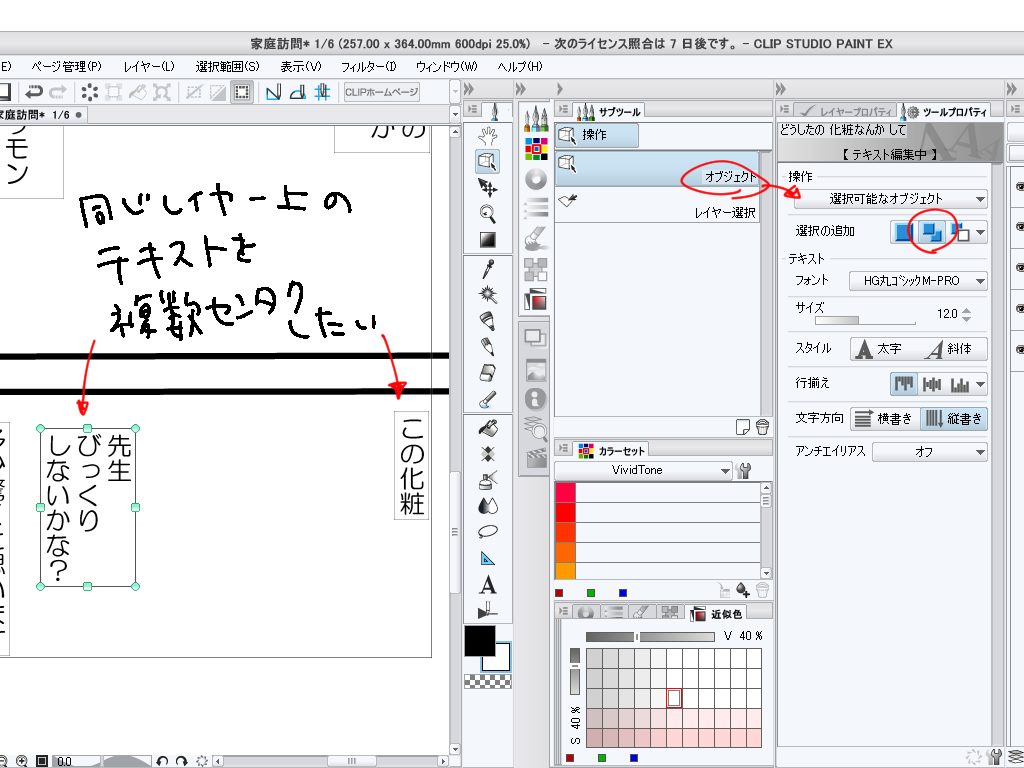Open the フィルター menu
Viewport: 1024px width, 768px height.
368,66
